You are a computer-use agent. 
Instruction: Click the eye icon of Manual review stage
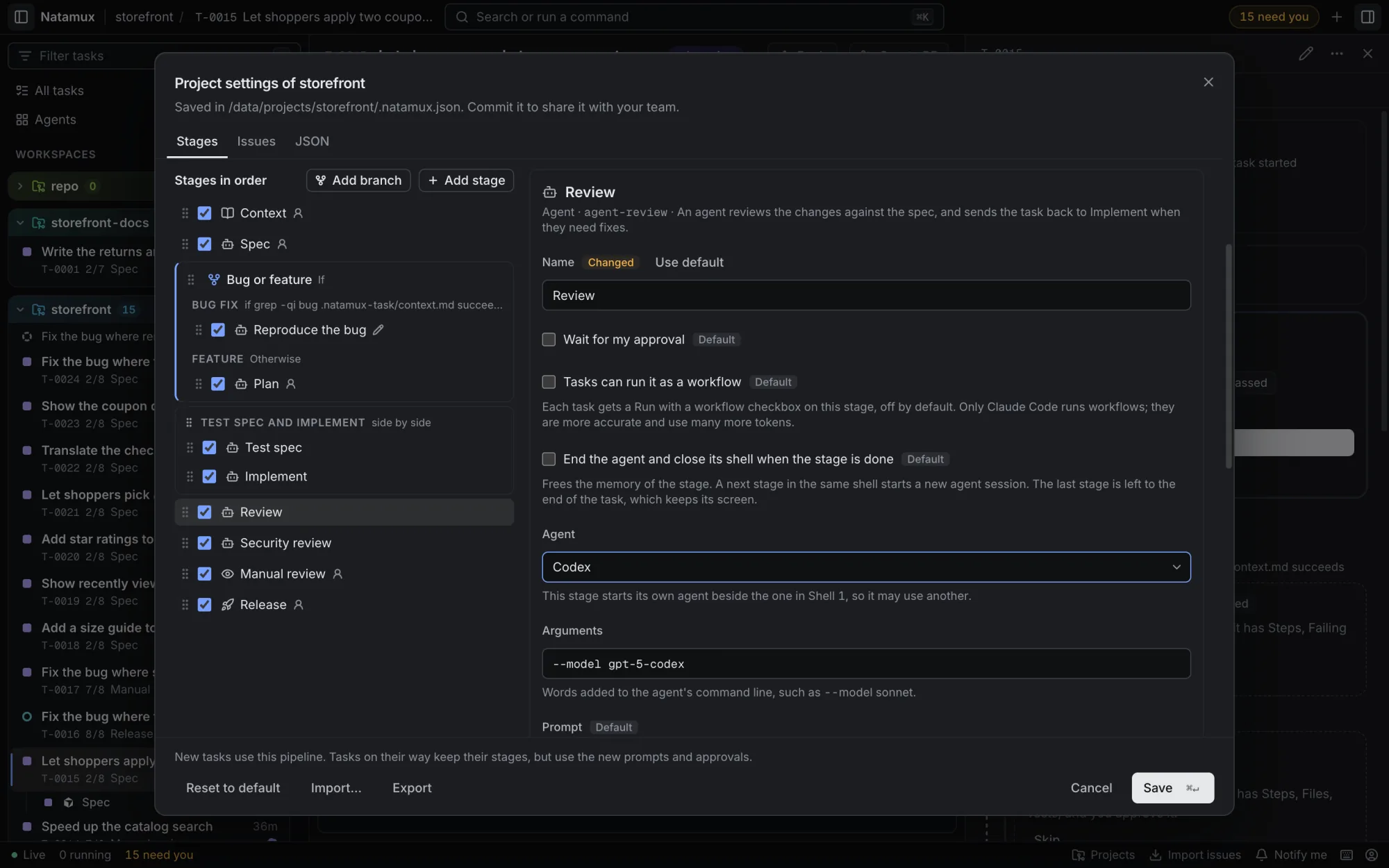227,574
